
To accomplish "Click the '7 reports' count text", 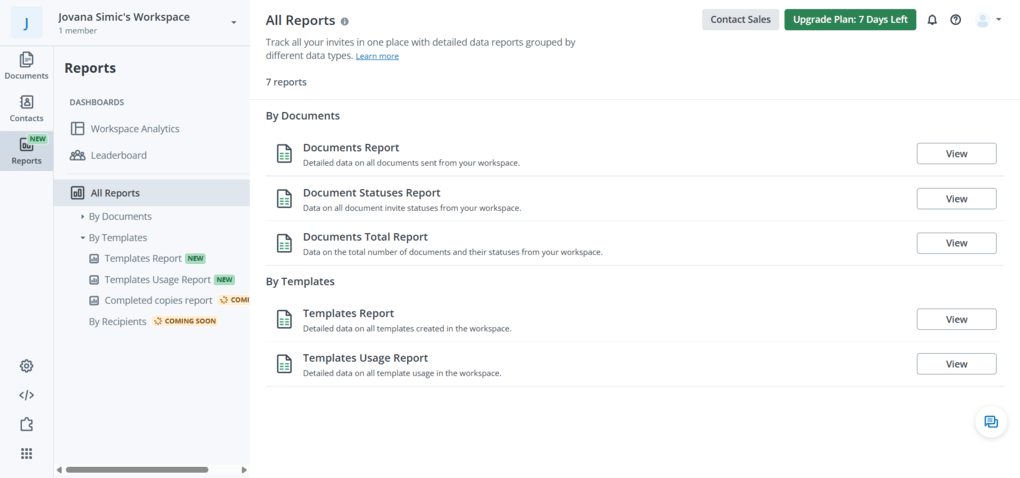I will click(286, 83).
